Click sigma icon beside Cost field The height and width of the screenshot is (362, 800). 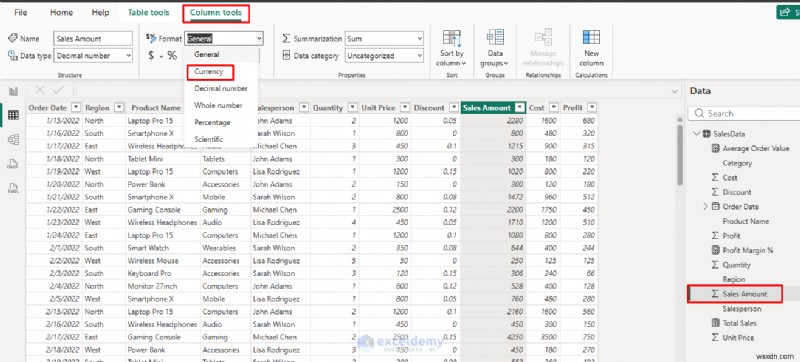coord(715,177)
